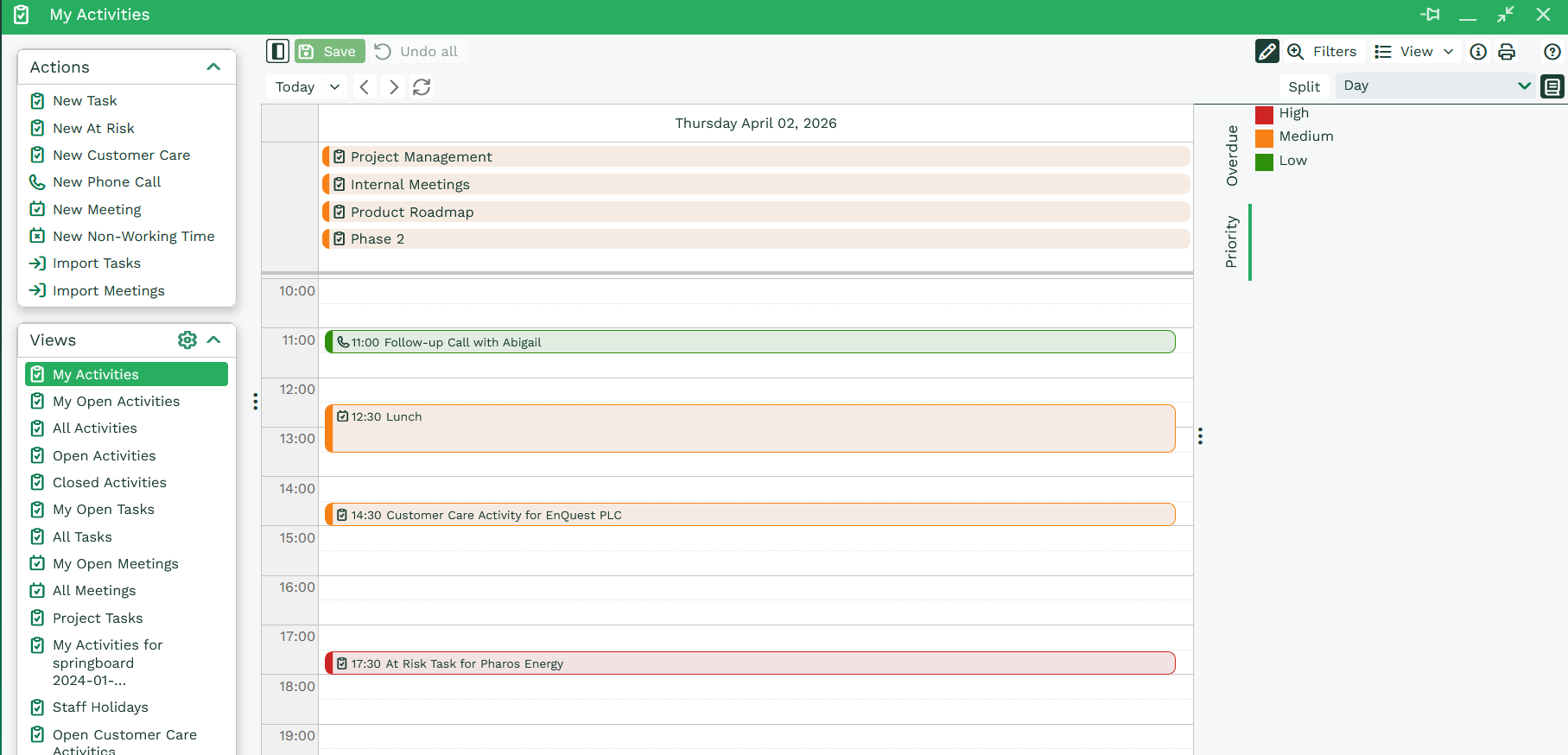Go to the next day arrow
Screen dimensions: 1568x755
pos(394,87)
